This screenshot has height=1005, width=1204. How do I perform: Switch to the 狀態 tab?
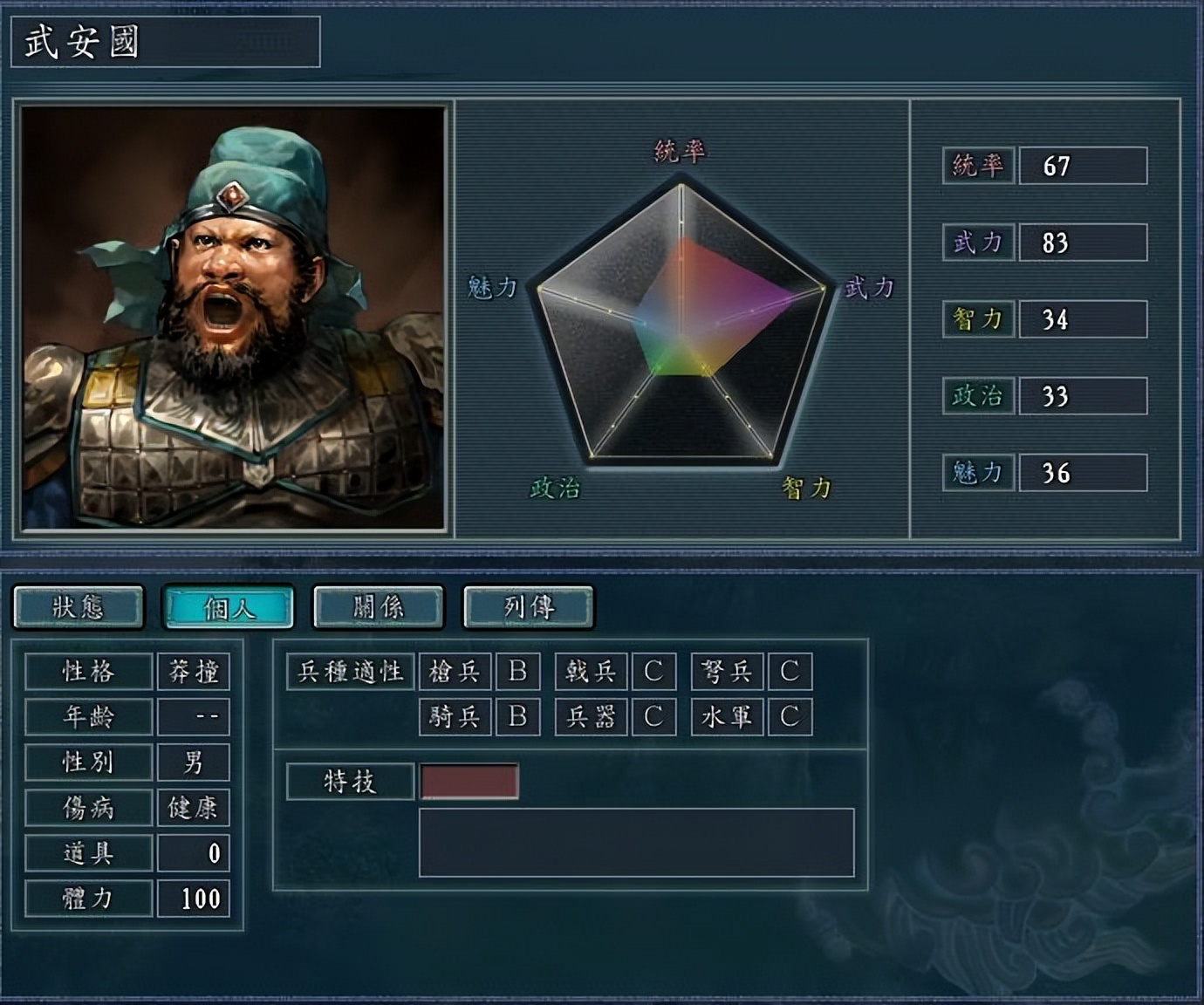point(79,606)
